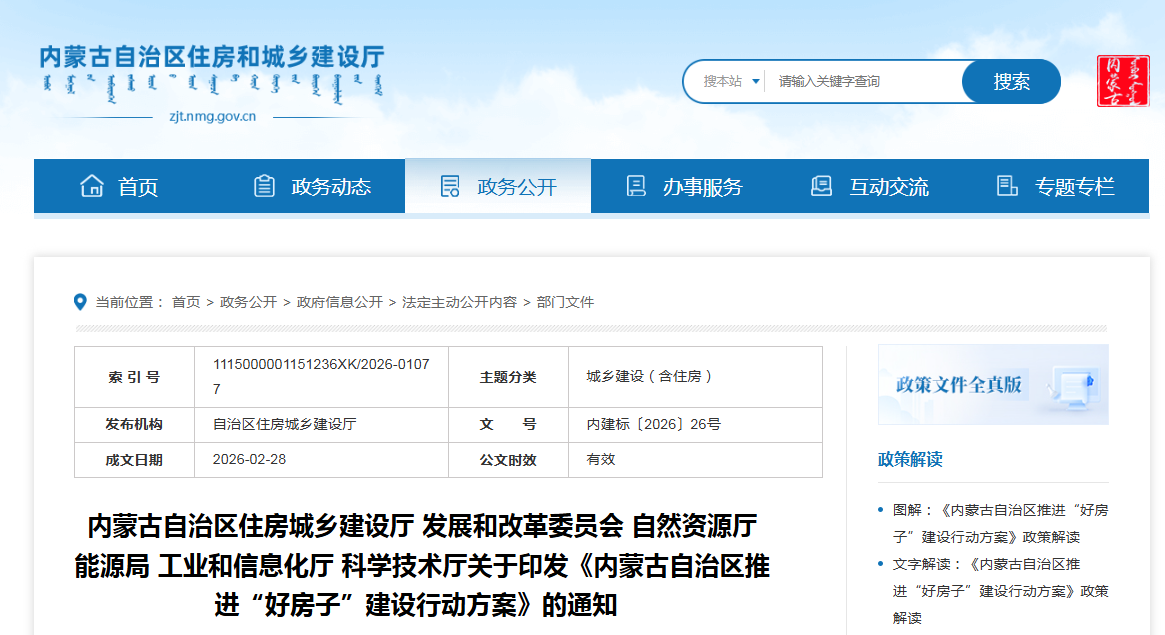Go to 法定主动公开内容 in breadcrumb
The height and width of the screenshot is (635, 1165).
pyautogui.click(x=459, y=302)
